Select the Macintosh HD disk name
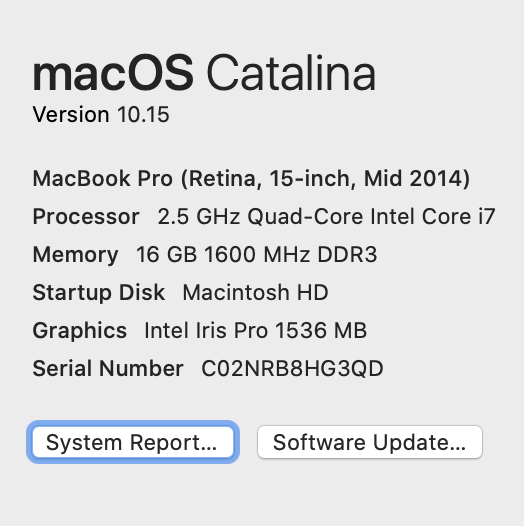524x526 pixels. (x=255, y=293)
